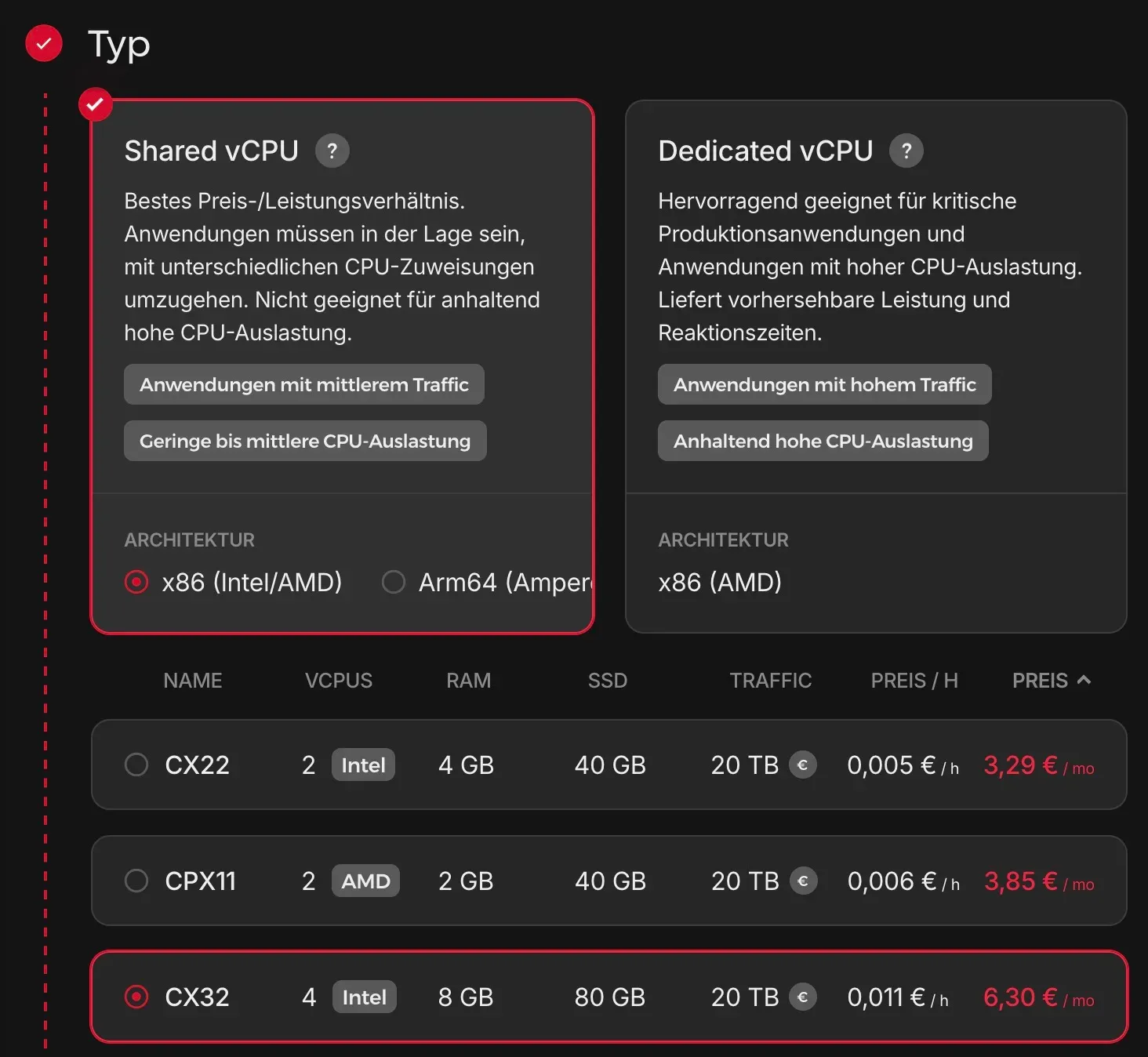The height and width of the screenshot is (1057, 1148).
Task: Click the Anhaltend hohe CPU-Auslastung tag
Action: tap(823, 441)
